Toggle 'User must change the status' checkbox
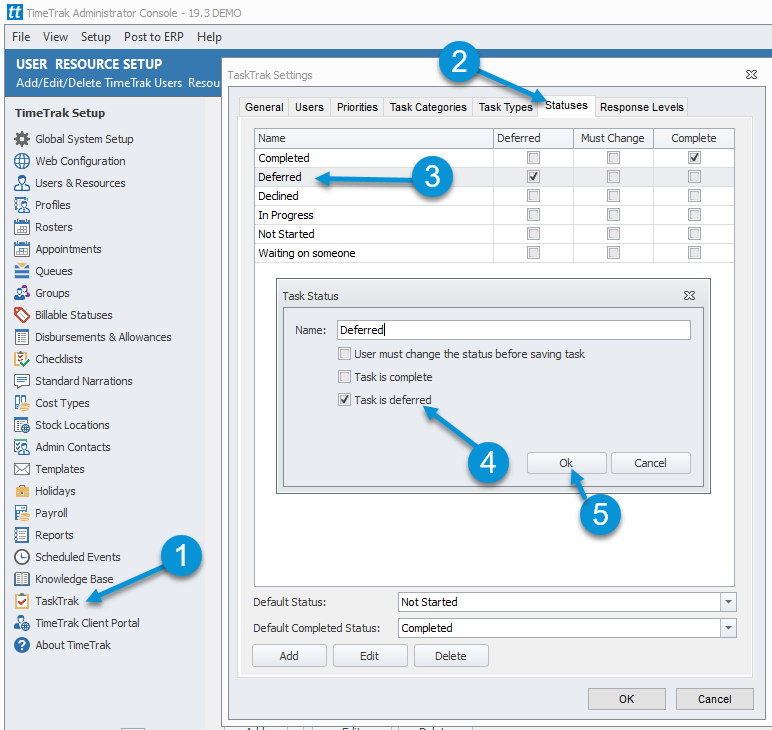Viewport: 772px width, 730px height. [344, 354]
